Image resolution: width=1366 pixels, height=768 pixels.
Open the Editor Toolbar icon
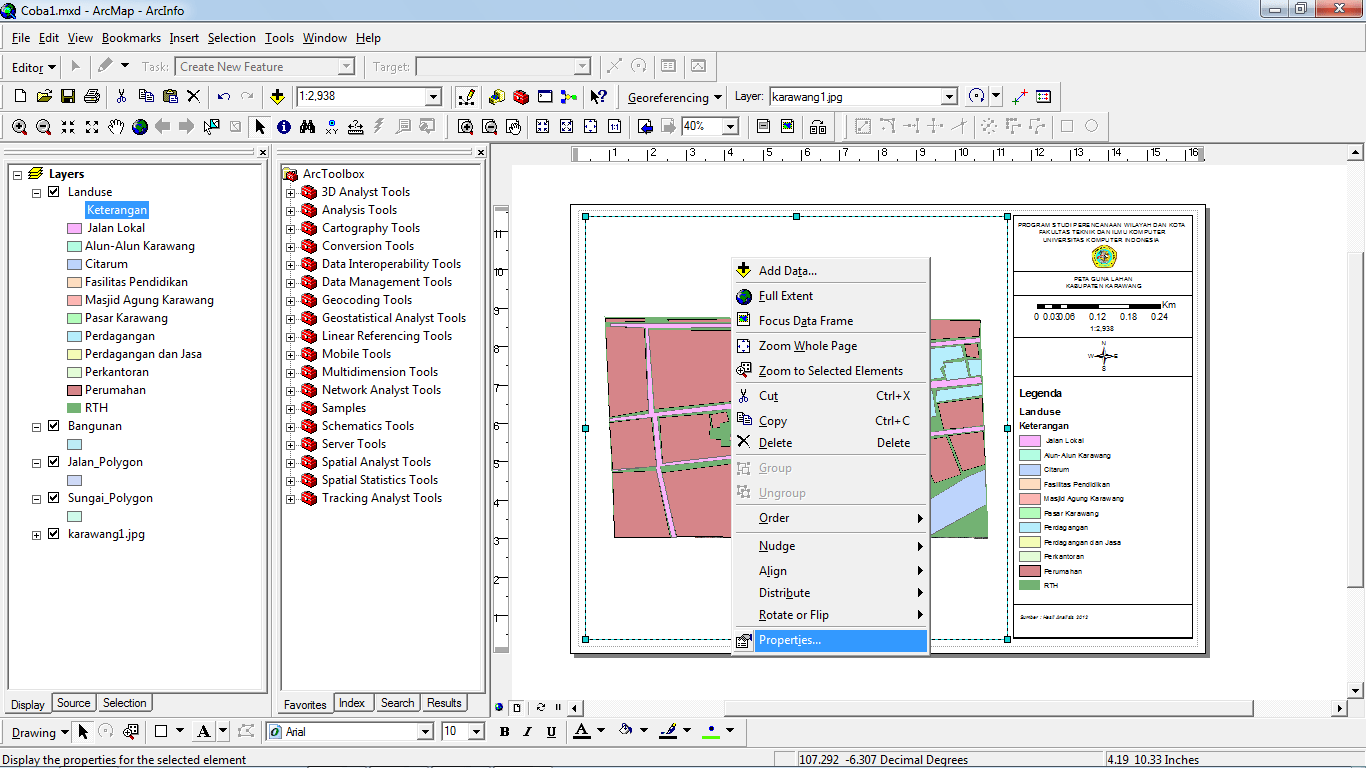click(x=465, y=97)
